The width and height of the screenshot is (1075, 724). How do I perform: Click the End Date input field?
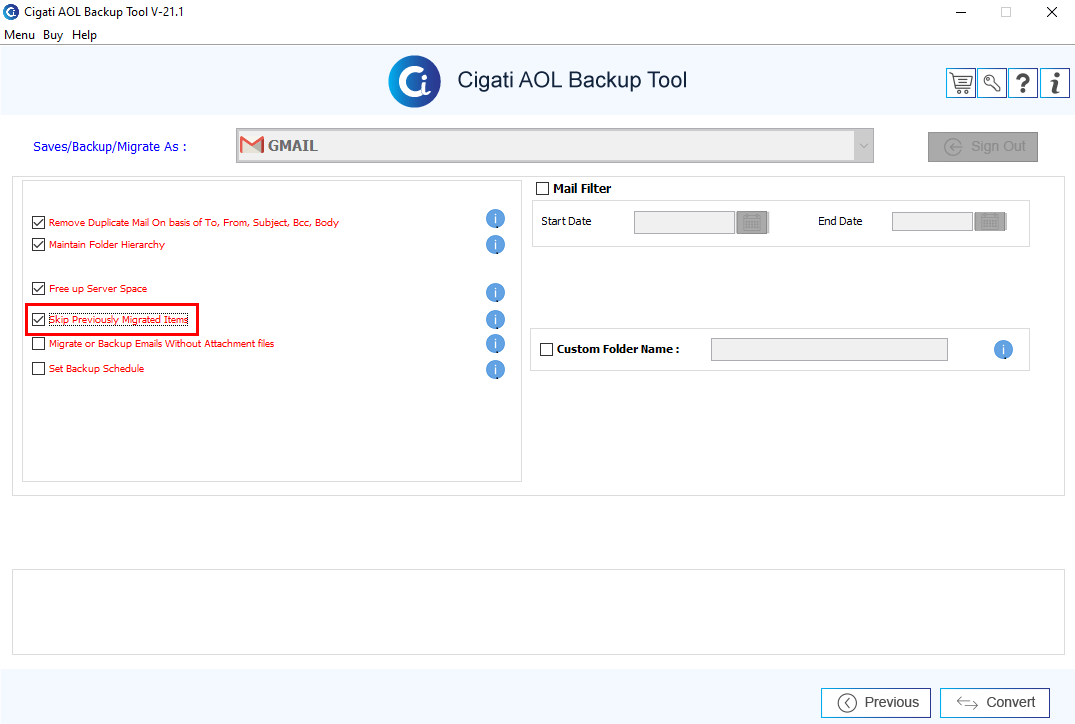tap(932, 221)
